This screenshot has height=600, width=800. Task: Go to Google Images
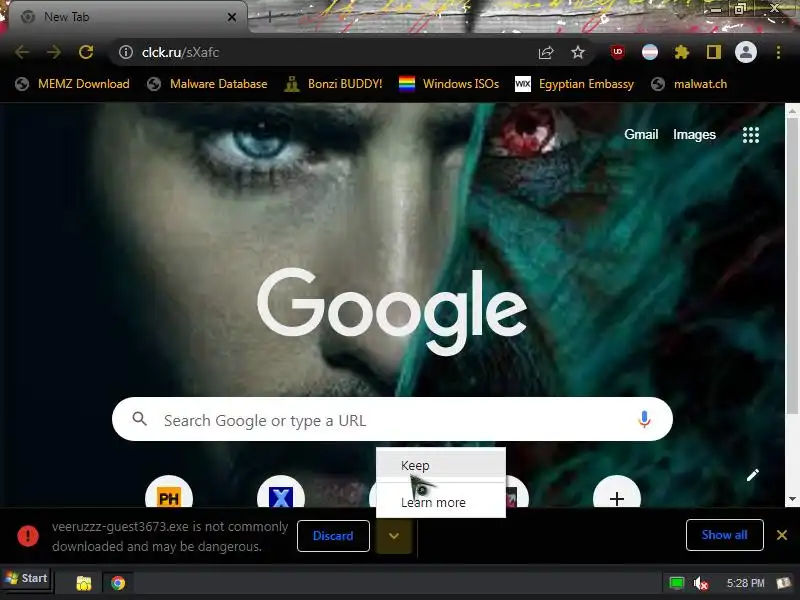pyautogui.click(x=694, y=134)
